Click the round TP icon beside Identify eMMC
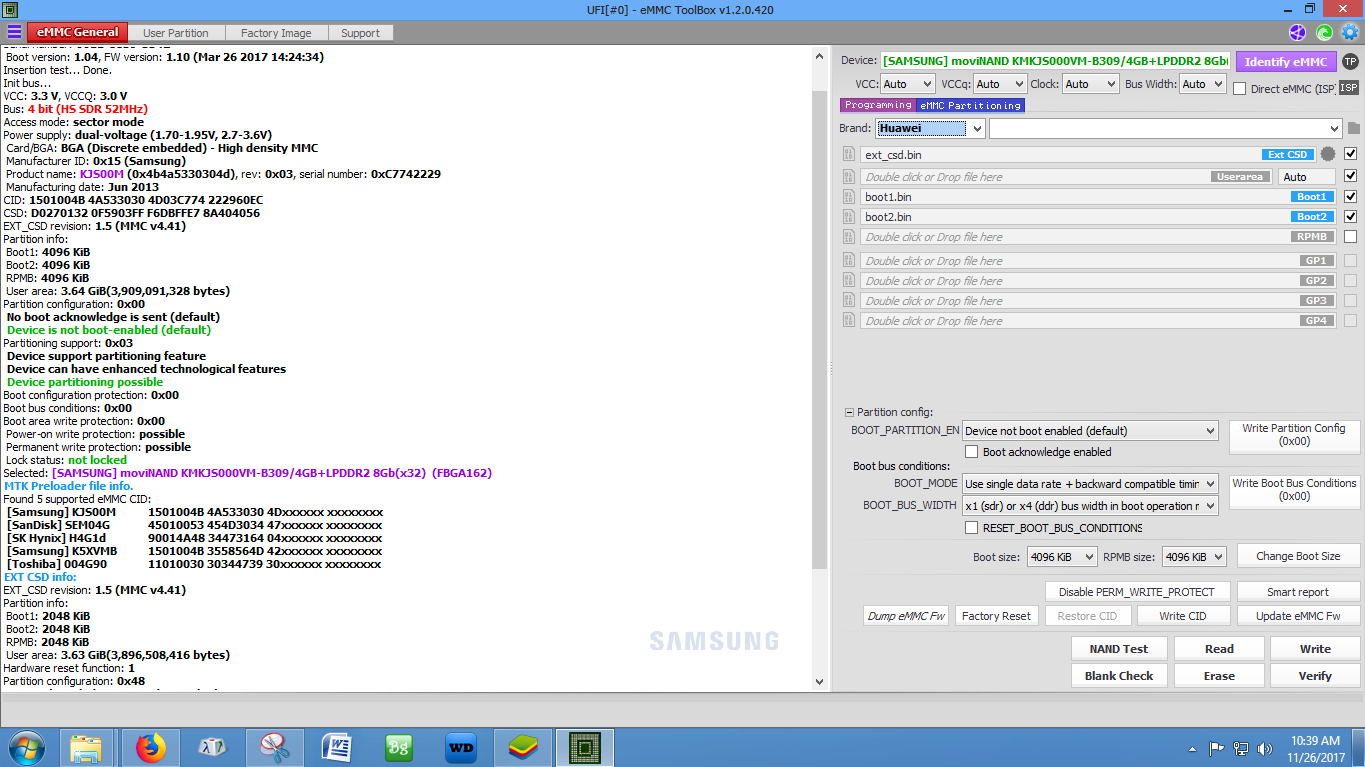This screenshot has width=1365, height=767. click(x=1350, y=62)
